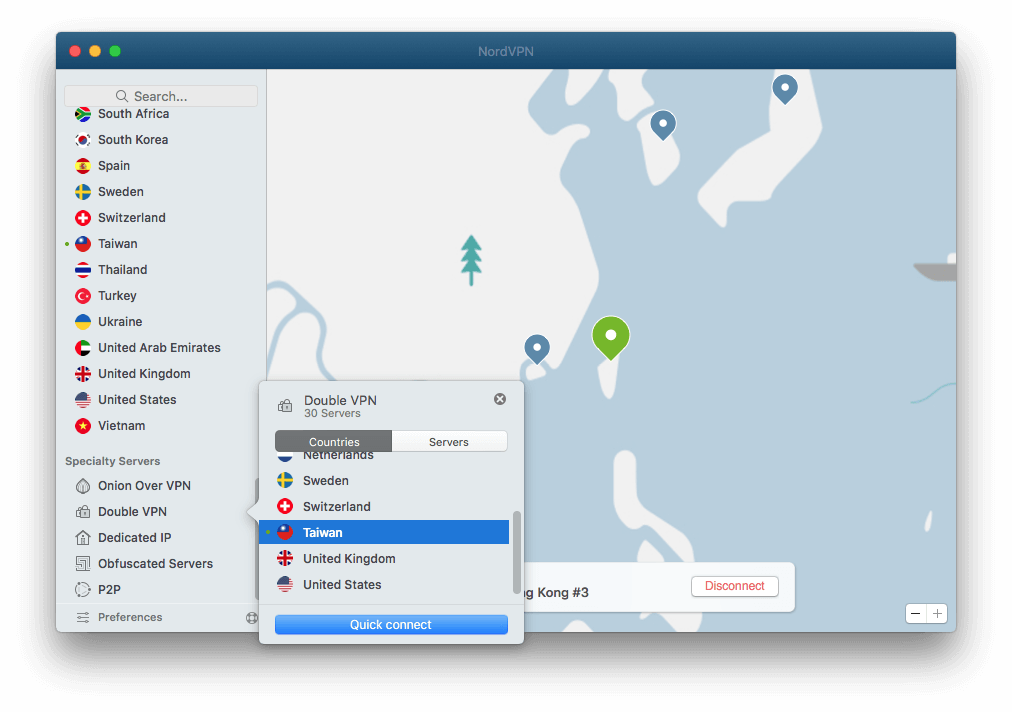Viewport: 1012px width, 712px height.
Task: Close the Double VPN popup
Action: pyautogui.click(x=500, y=399)
